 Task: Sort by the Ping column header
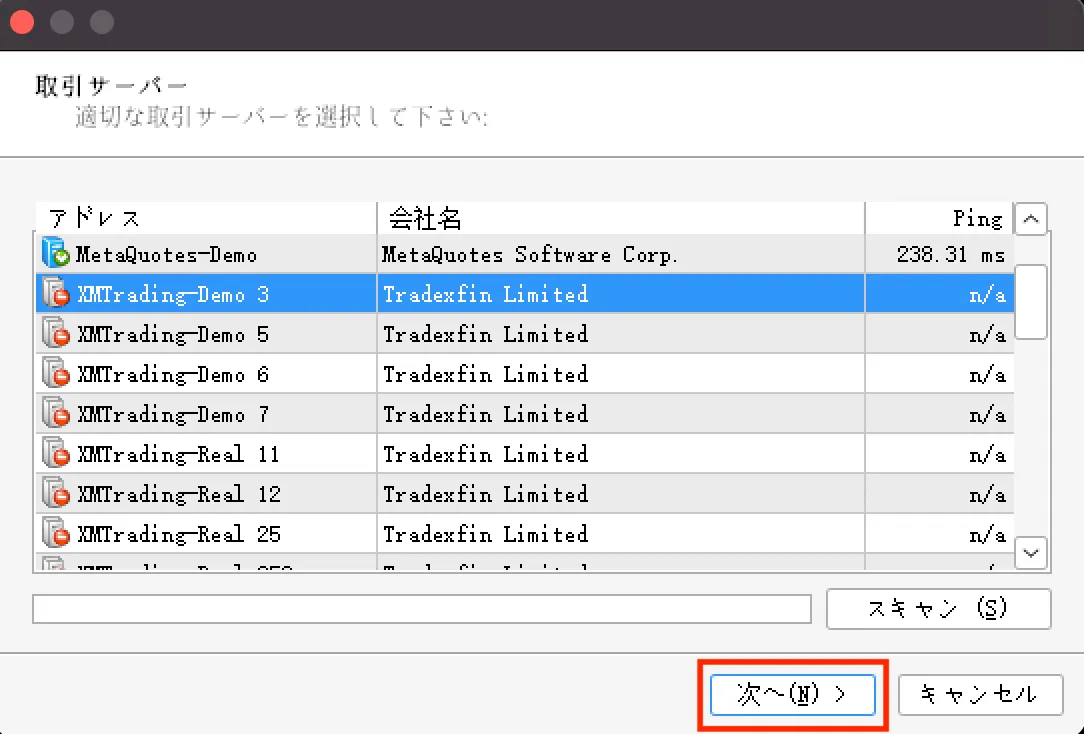(939, 218)
